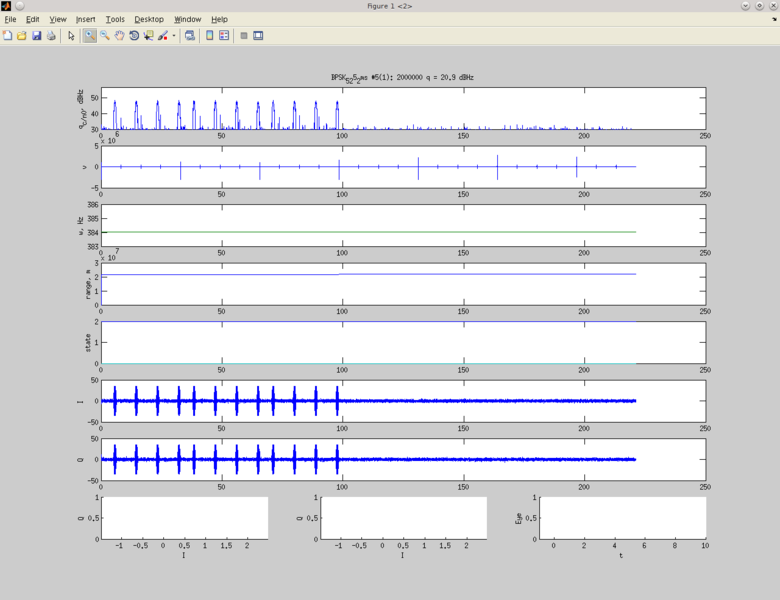Print the figure using the printer icon
Screen dimensions: 780x600
pos(51,36)
